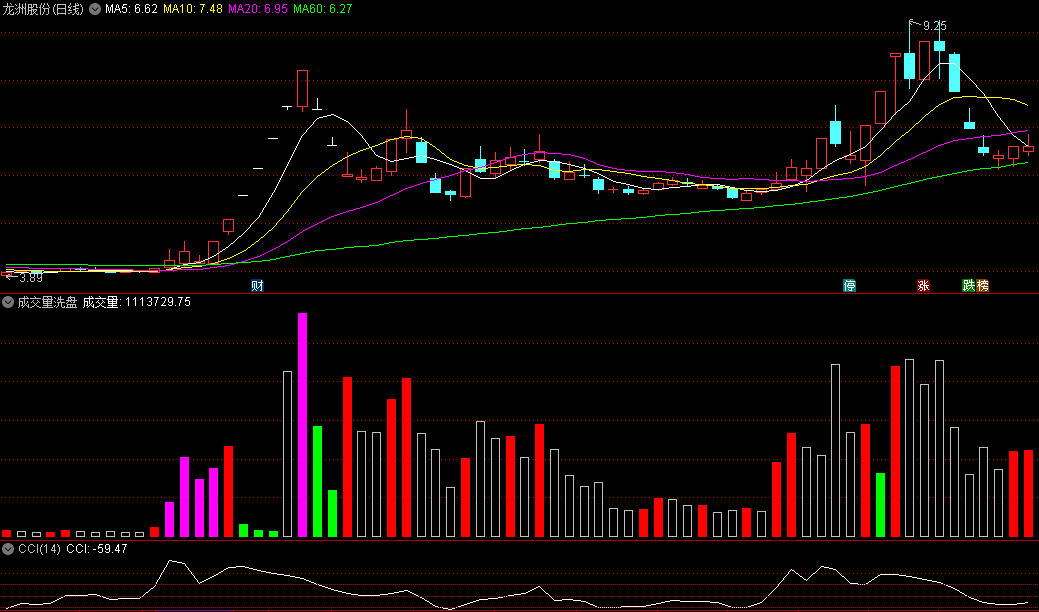Click the green 跌 marker icon

click(969, 285)
